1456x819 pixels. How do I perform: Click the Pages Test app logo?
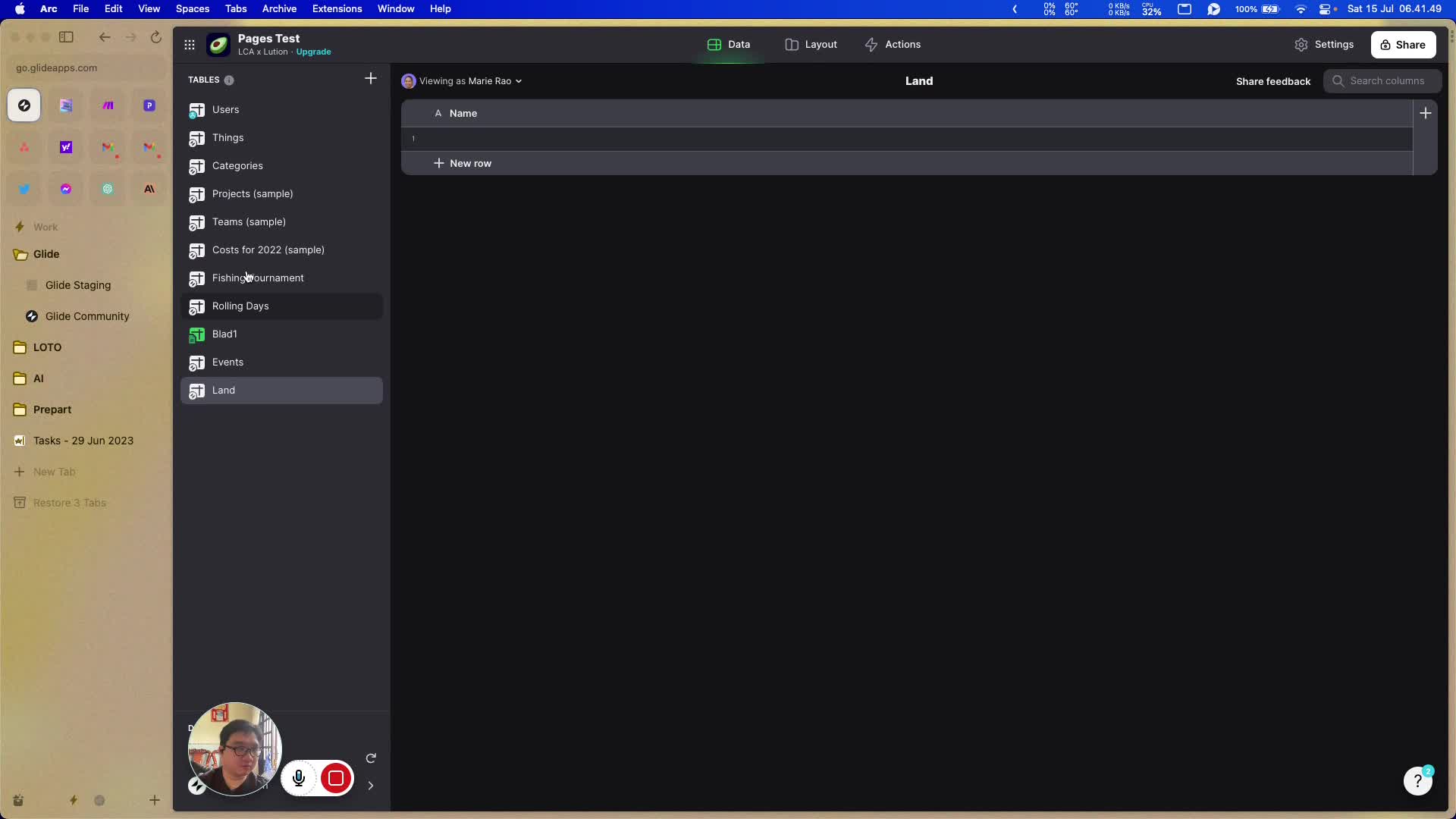pyautogui.click(x=218, y=45)
